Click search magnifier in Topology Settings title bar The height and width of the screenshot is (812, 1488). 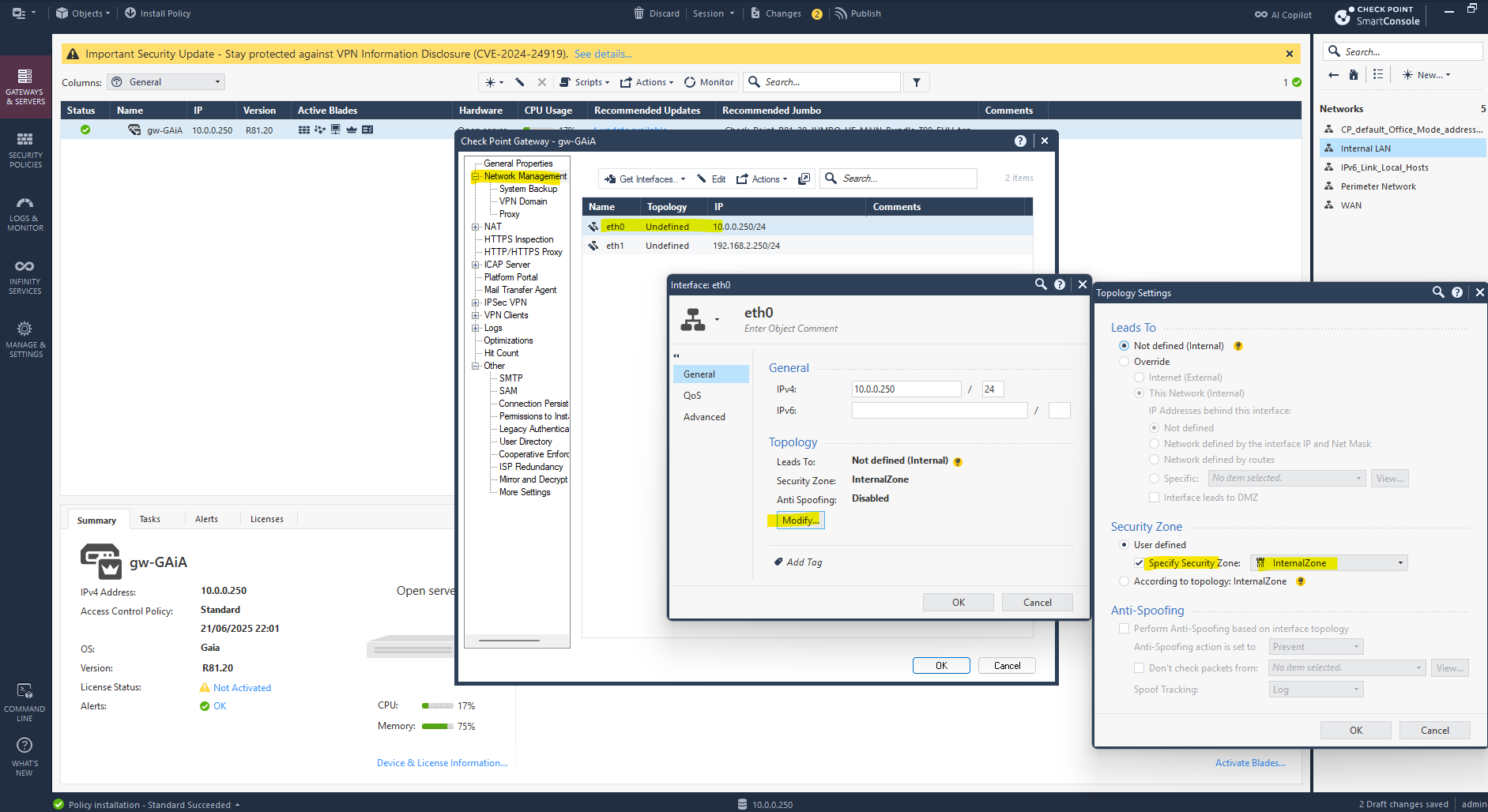(1438, 292)
